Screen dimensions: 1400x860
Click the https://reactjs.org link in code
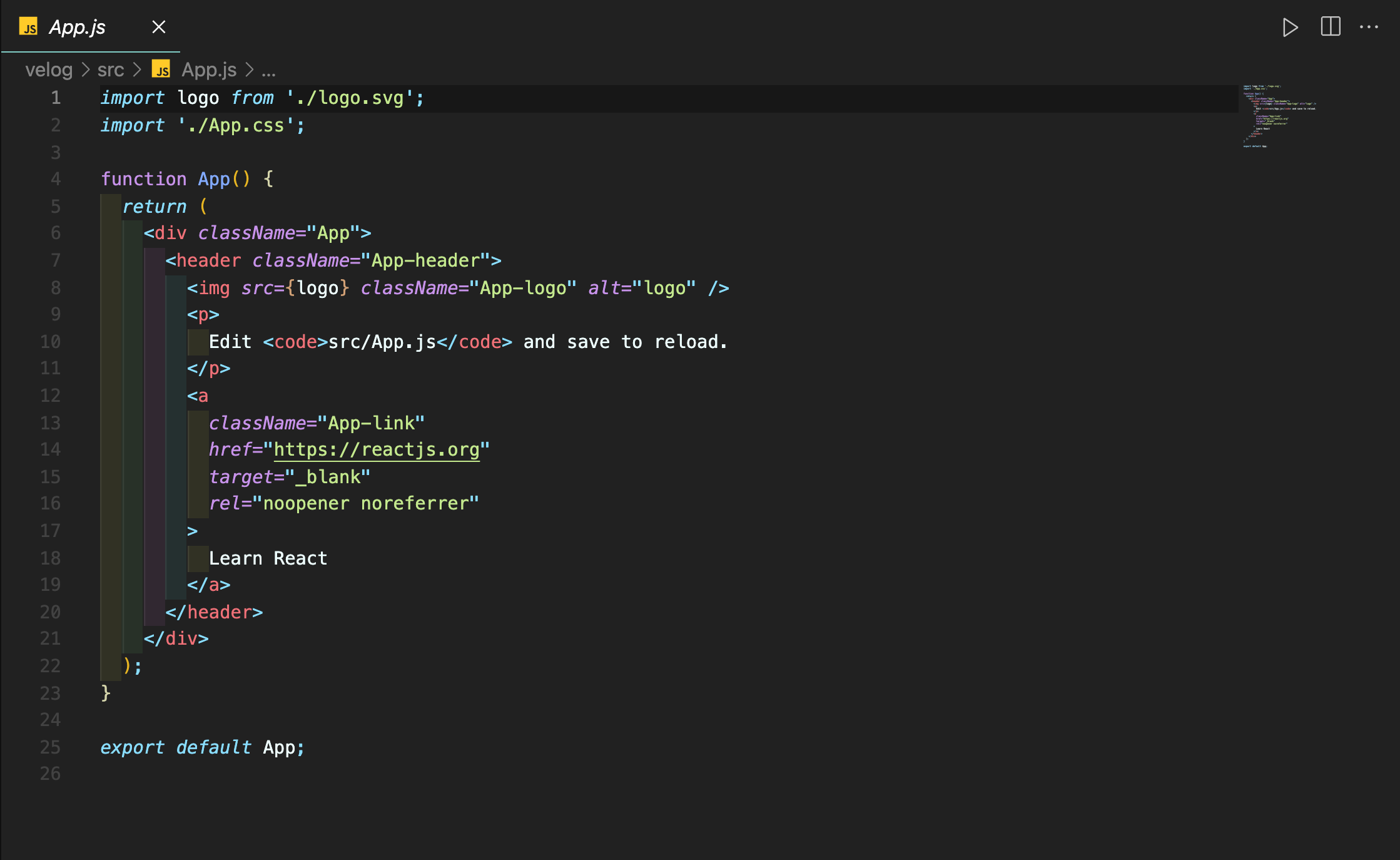(376, 449)
